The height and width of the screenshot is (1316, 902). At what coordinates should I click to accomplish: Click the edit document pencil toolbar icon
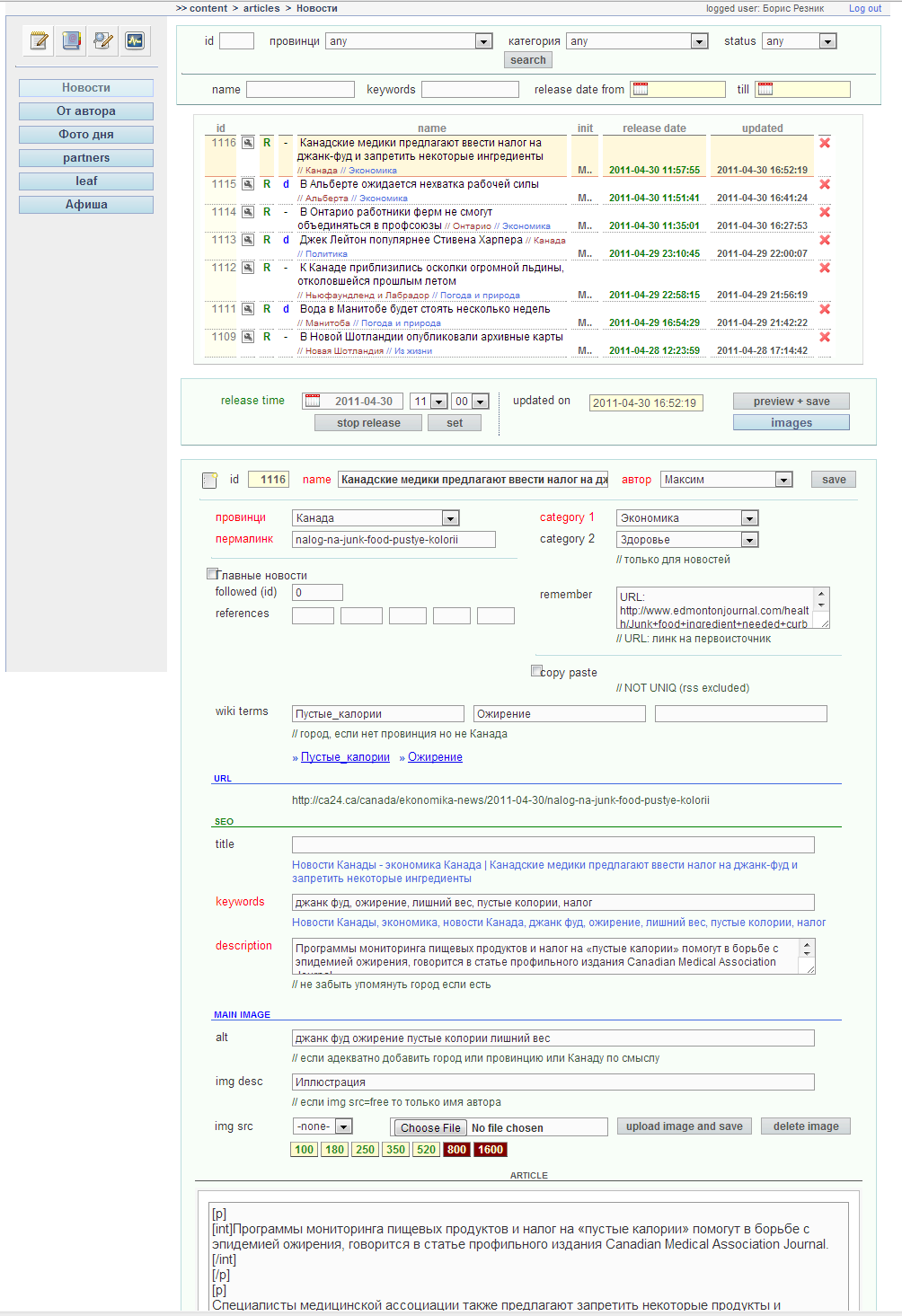[x=103, y=40]
